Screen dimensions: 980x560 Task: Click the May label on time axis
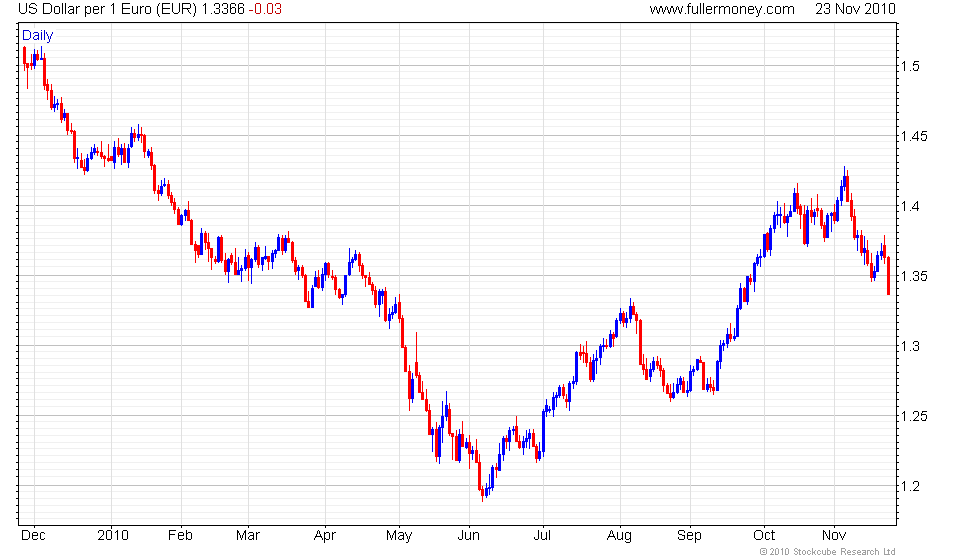coord(399,536)
